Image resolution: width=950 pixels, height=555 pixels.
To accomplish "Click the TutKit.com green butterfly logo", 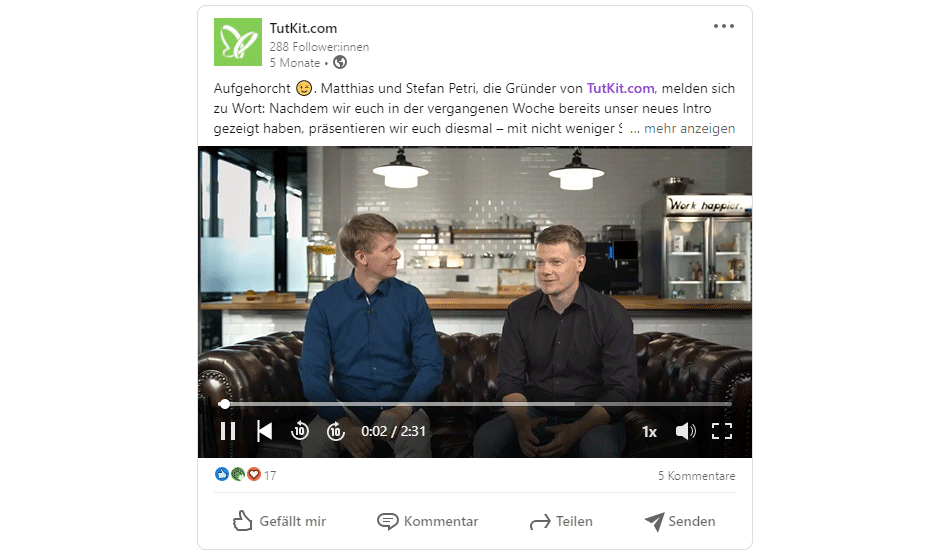I will coord(238,42).
